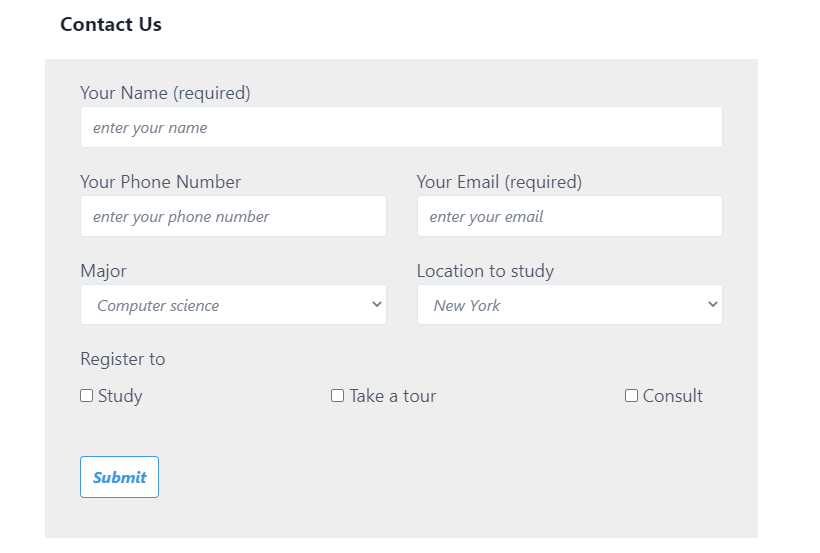Enable the Study checkbox
Viewport: 820px width, 553px height.
tap(87, 396)
